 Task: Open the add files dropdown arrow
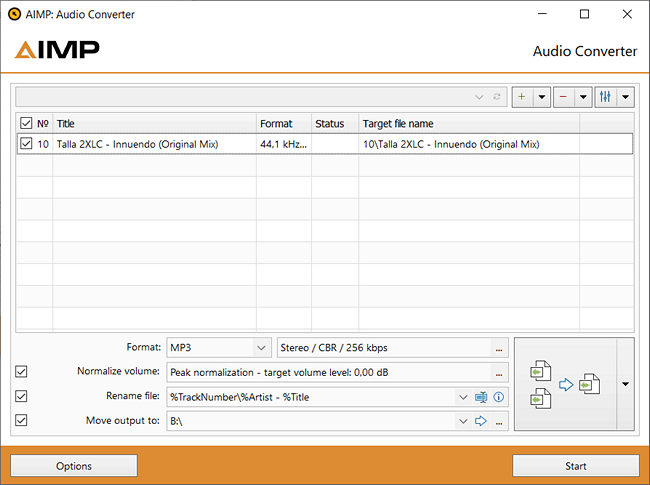coord(541,97)
